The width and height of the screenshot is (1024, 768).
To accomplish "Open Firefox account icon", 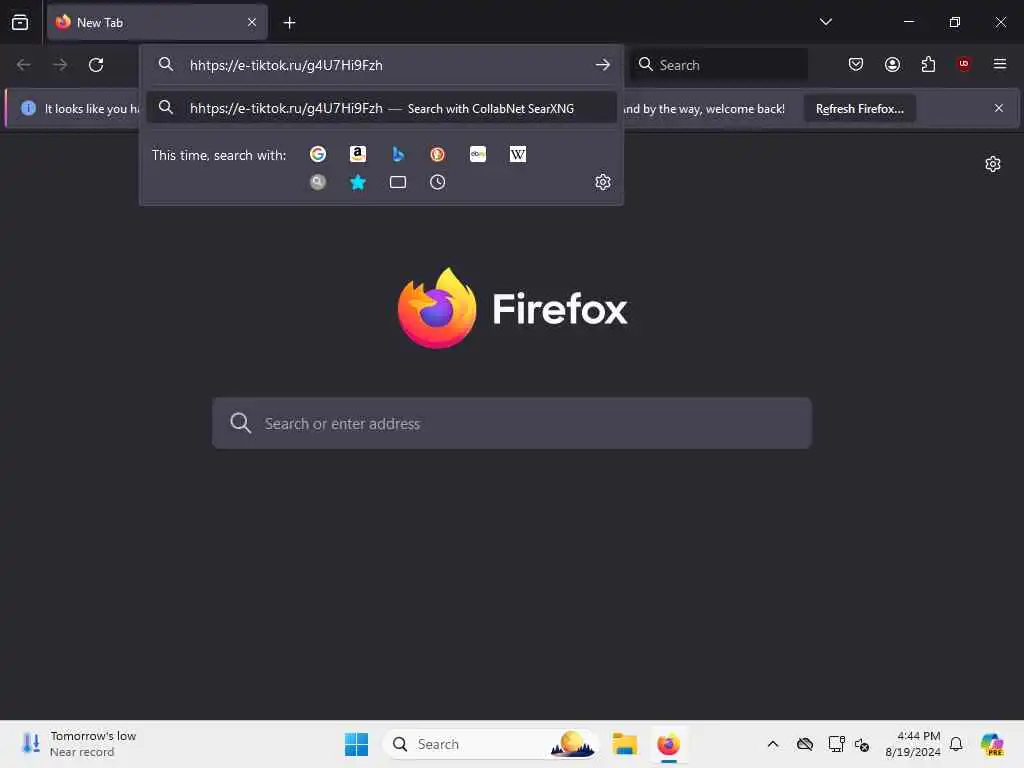I will tap(892, 64).
